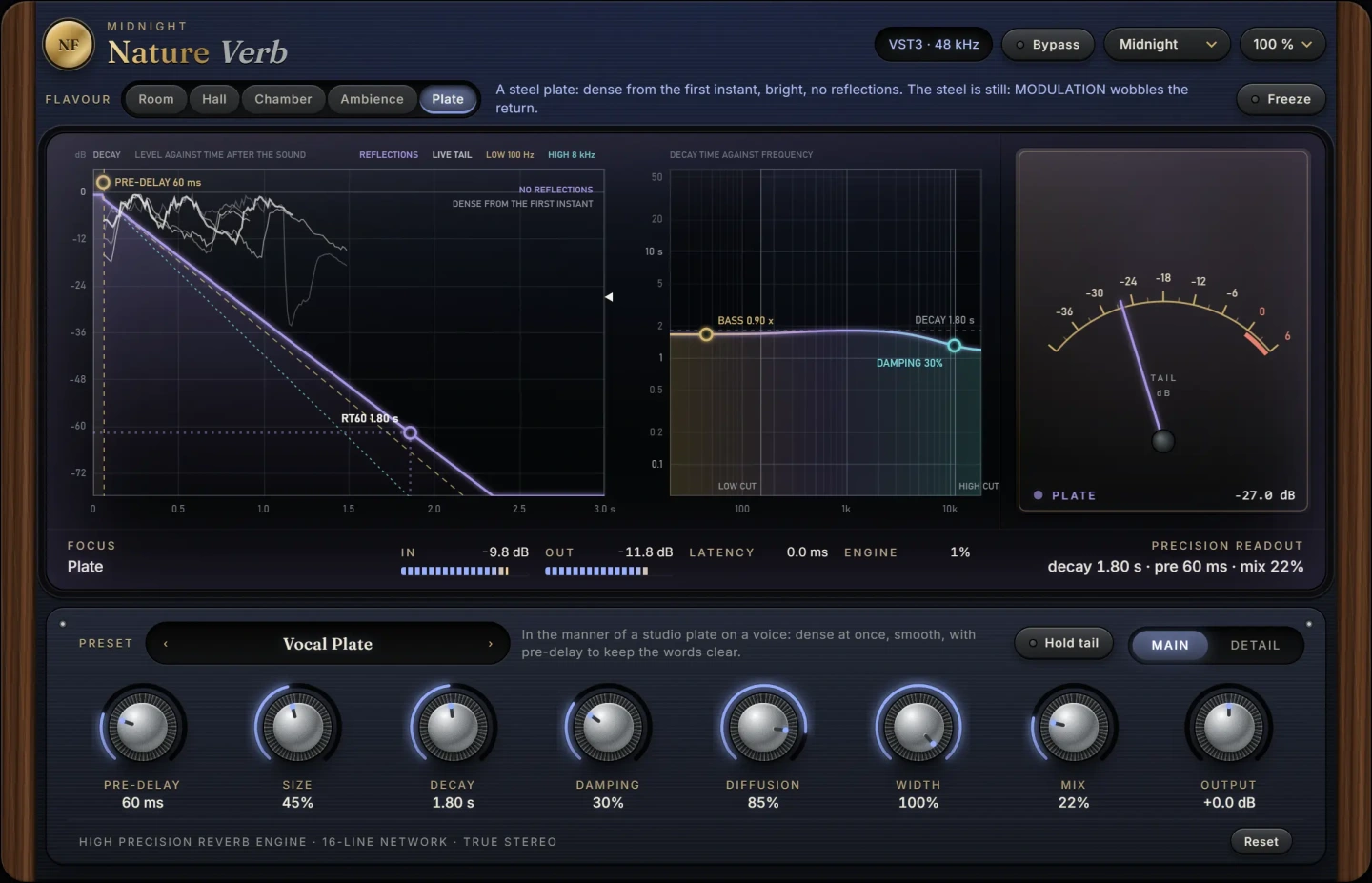Click the DECAY knob
The height and width of the screenshot is (883, 1372).
pos(453,728)
